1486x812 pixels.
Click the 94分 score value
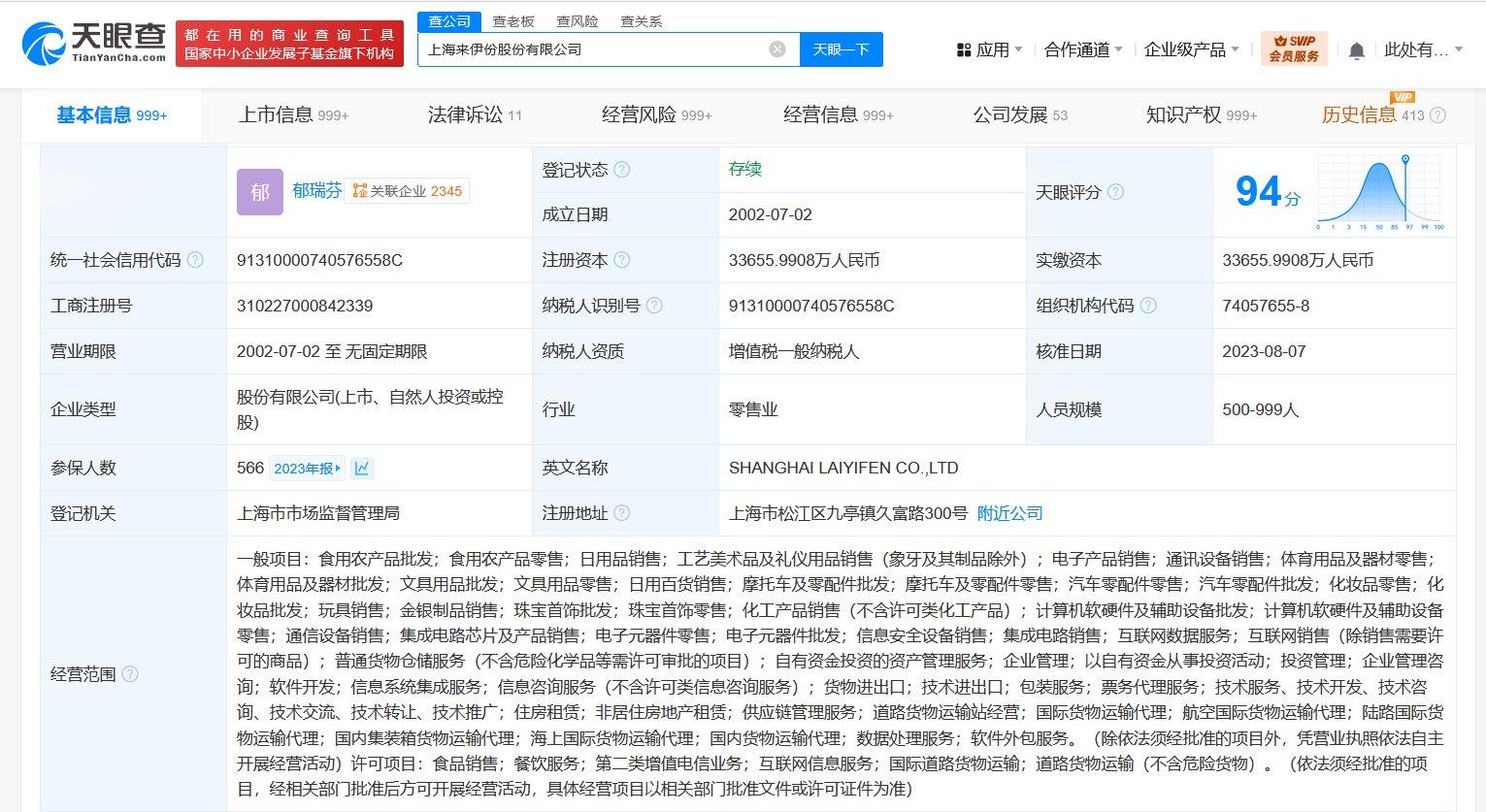1268,191
